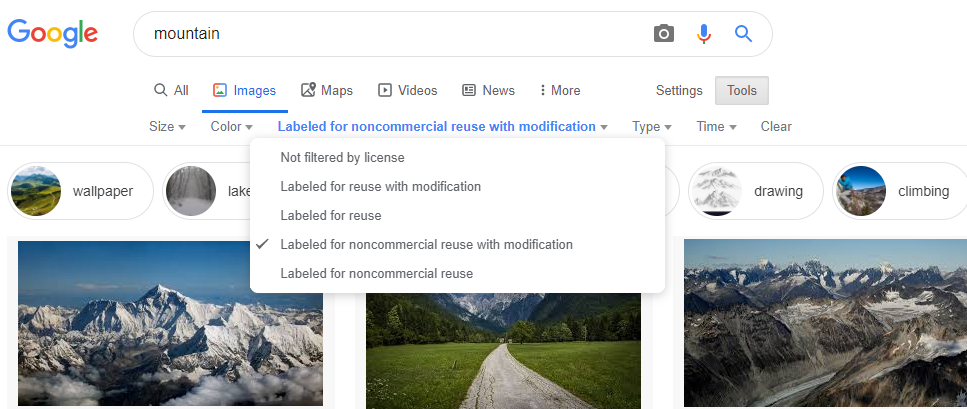
Task: Open the Maps tab
Action: pyautogui.click(x=327, y=91)
